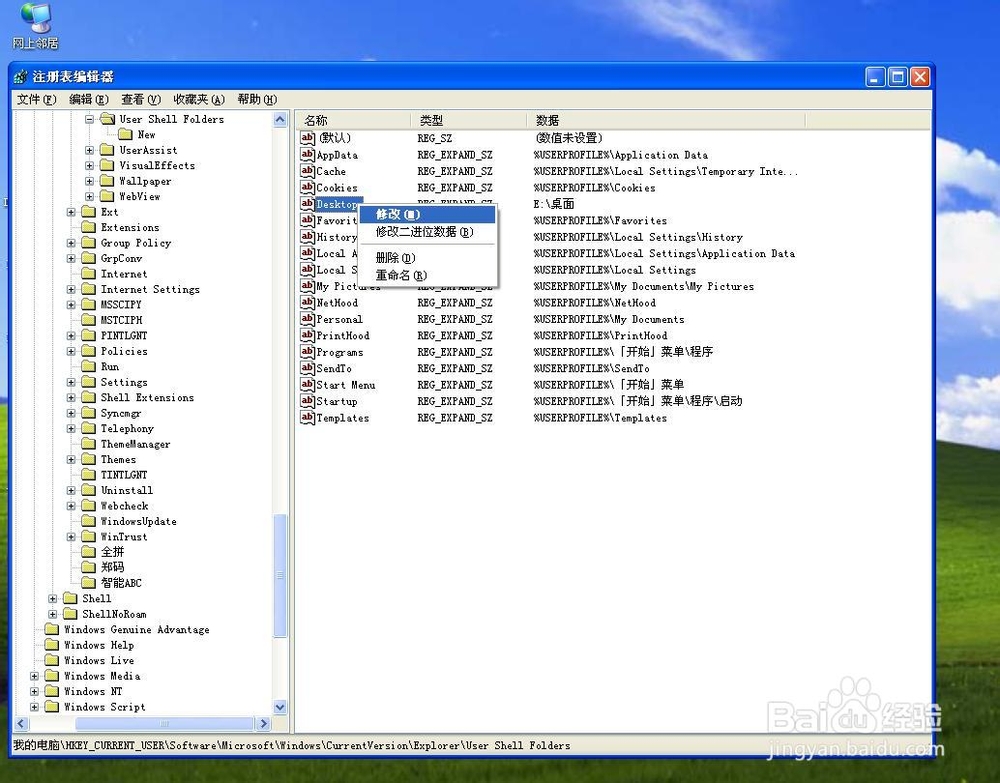Expand the Group Policy key
Viewport: 1000px width, 783px height.
[71, 243]
